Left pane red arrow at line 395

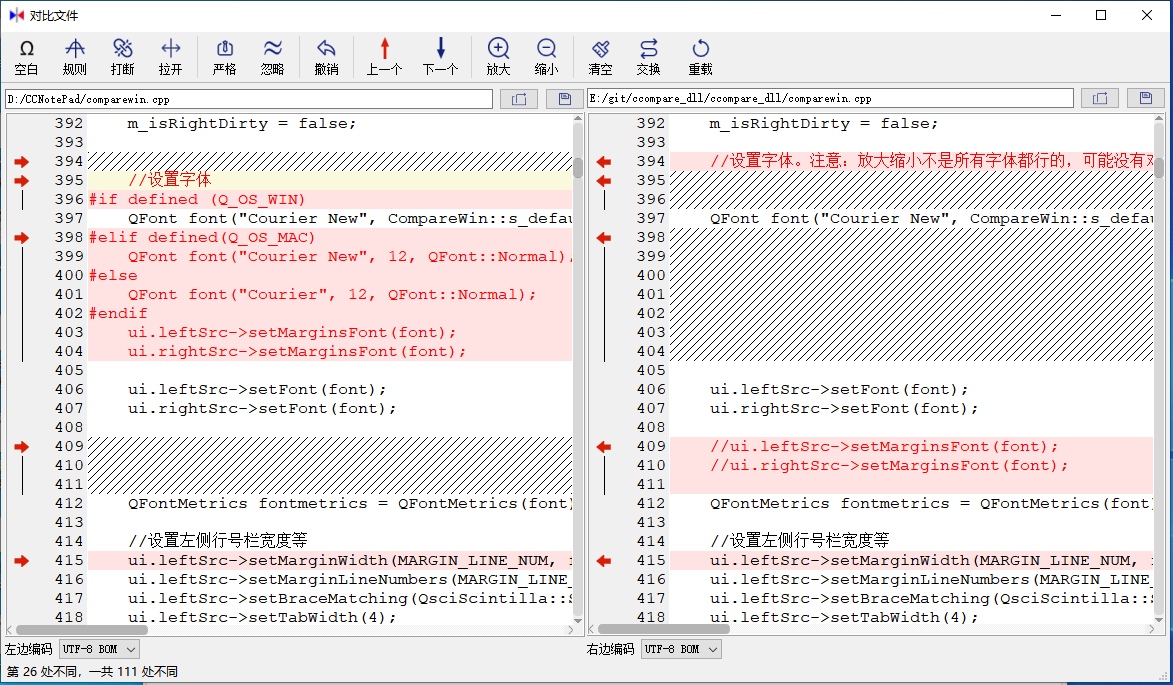pos(21,180)
